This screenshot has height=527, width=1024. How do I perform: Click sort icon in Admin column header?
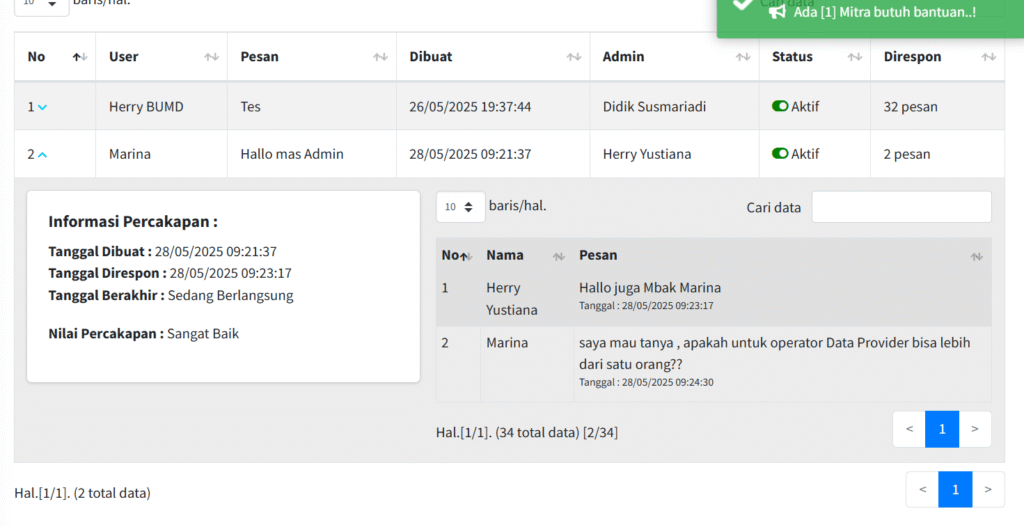(x=742, y=57)
